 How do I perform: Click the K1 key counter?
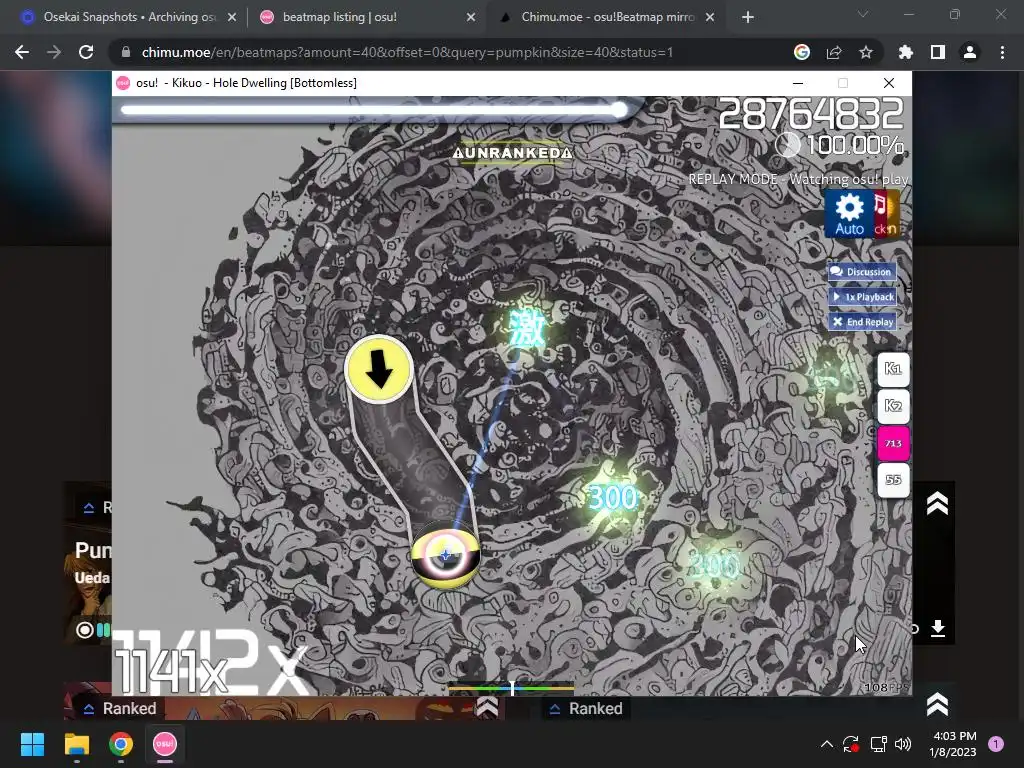tap(893, 369)
